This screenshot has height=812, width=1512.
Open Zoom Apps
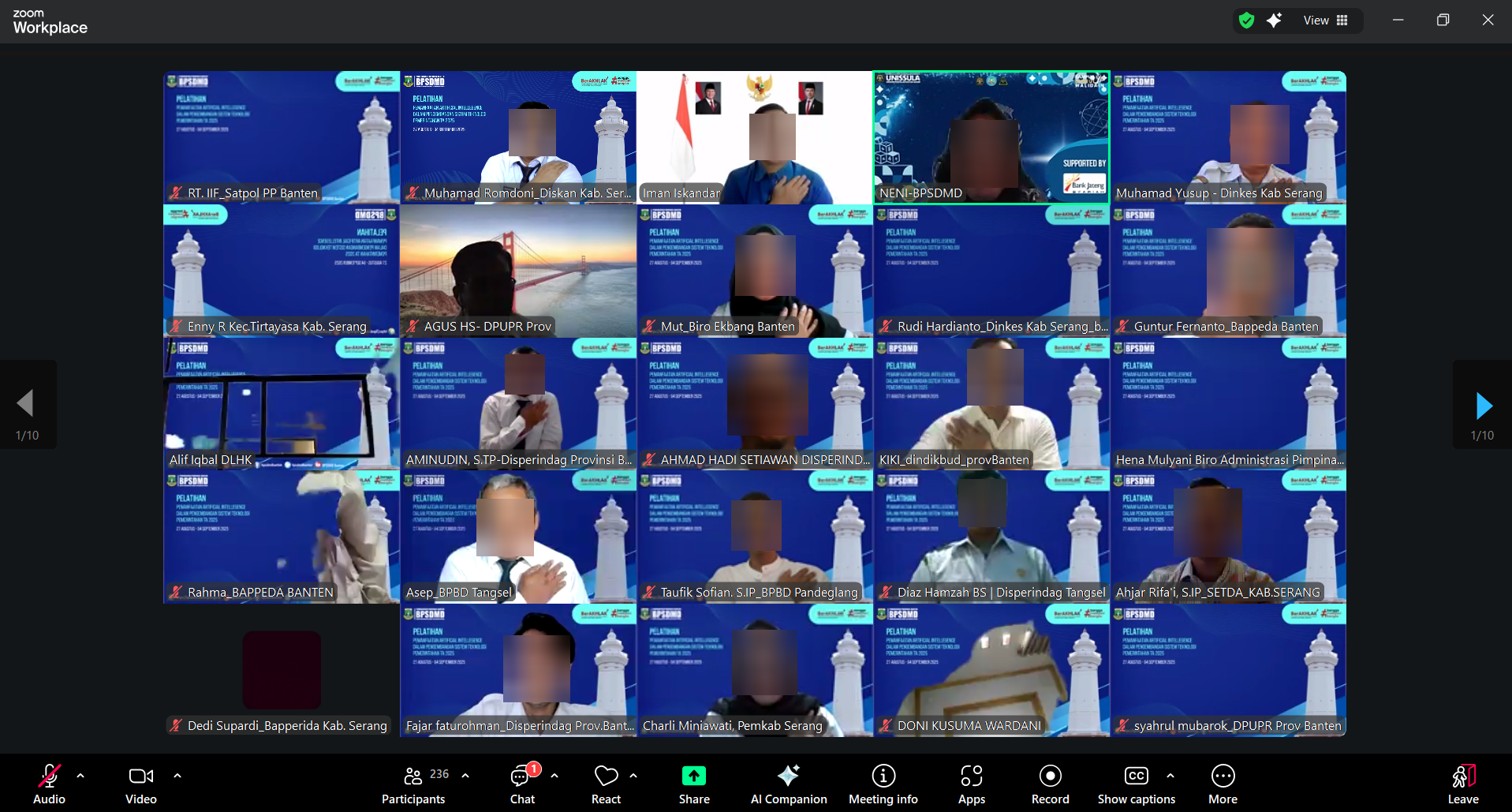(x=972, y=784)
